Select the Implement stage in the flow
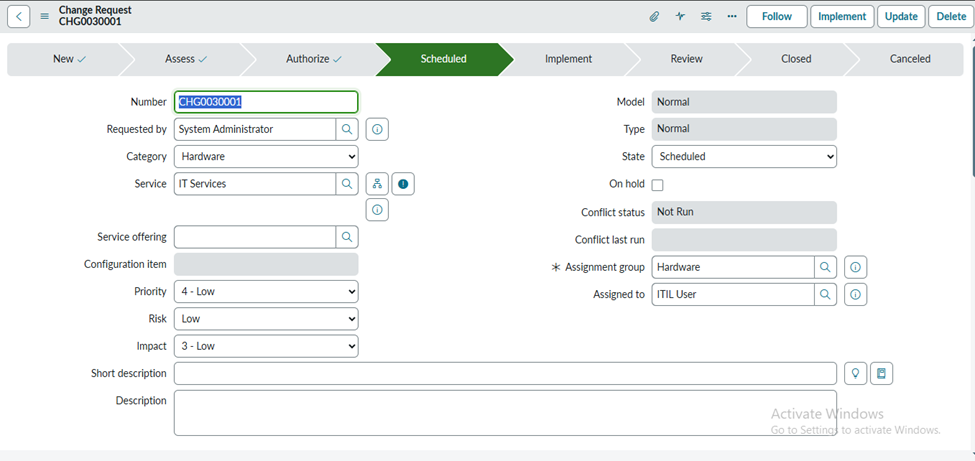 click(568, 59)
